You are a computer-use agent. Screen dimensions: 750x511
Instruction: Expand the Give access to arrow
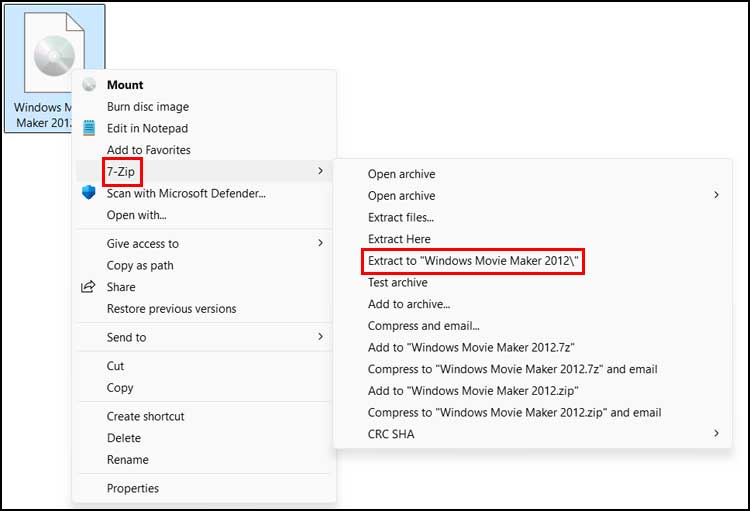point(320,243)
